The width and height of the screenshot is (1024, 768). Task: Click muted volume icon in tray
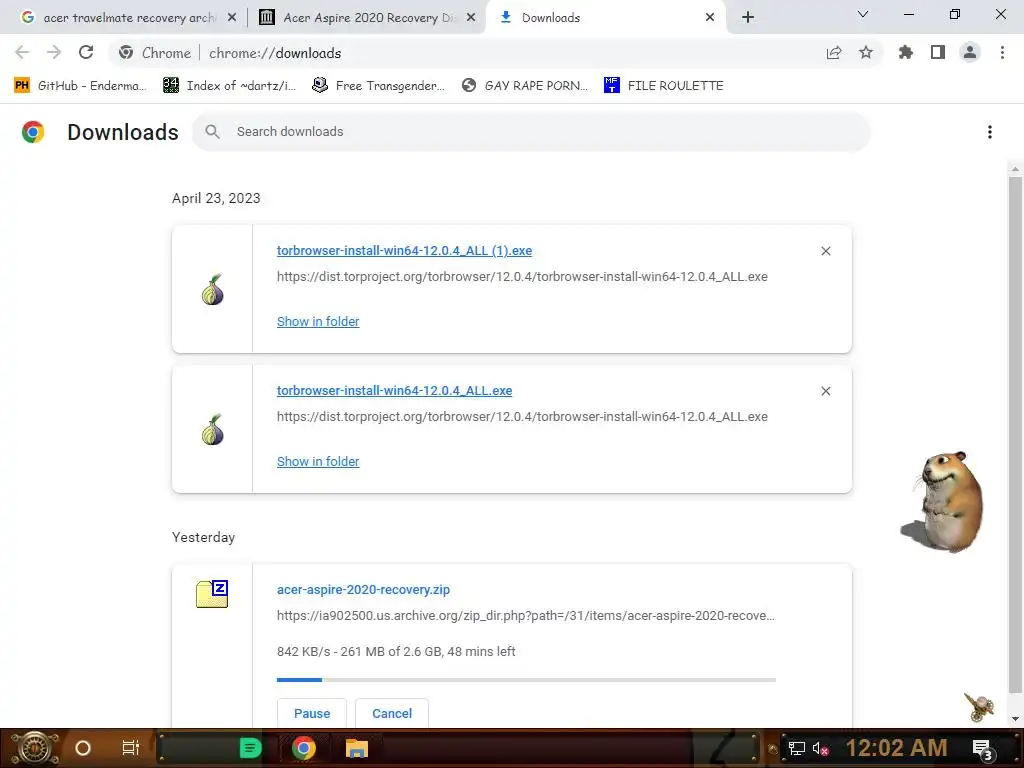[820, 748]
